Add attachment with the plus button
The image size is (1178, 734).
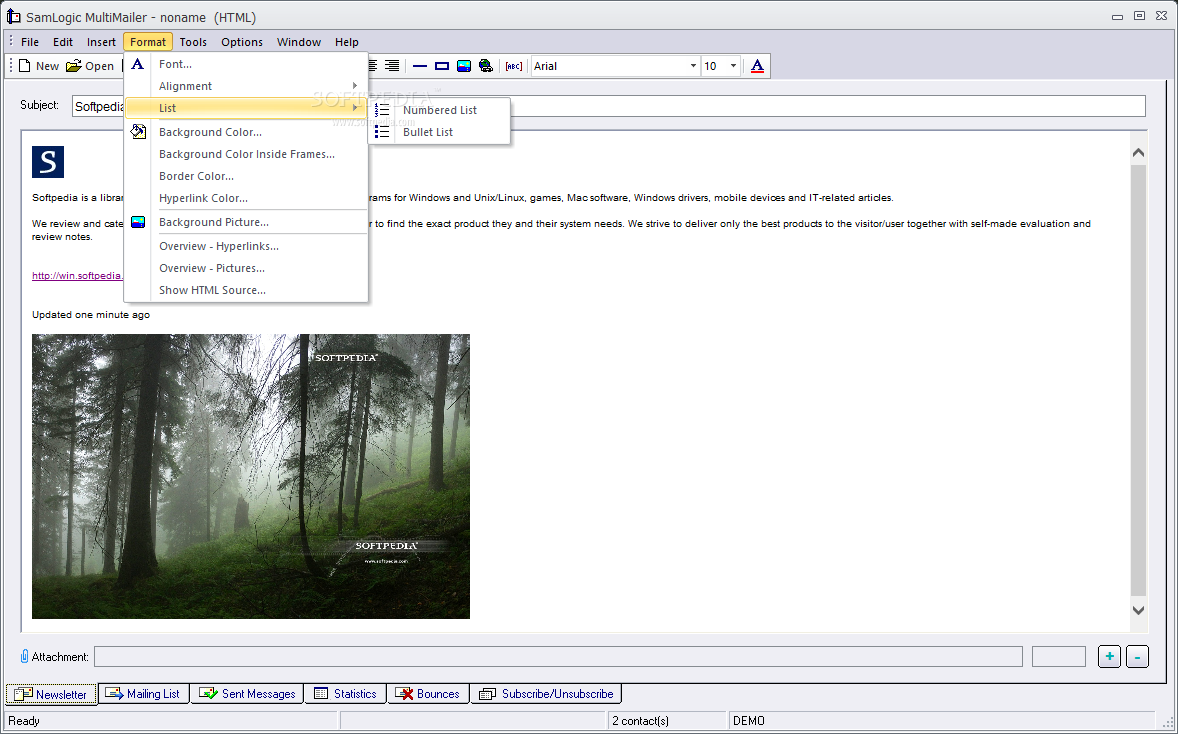click(x=1110, y=657)
